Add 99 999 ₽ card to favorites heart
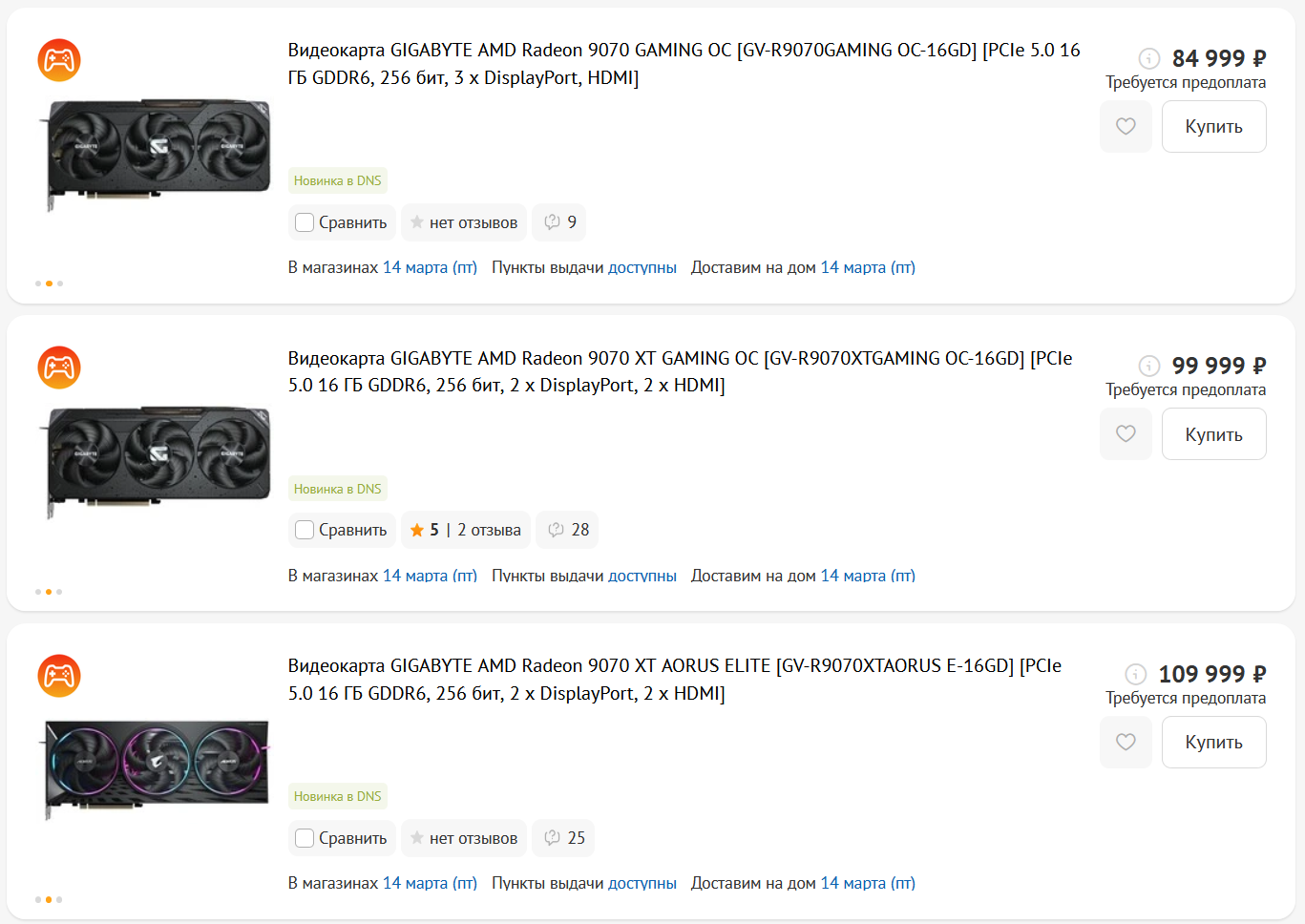The height and width of the screenshot is (924, 1305). point(1126,433)
